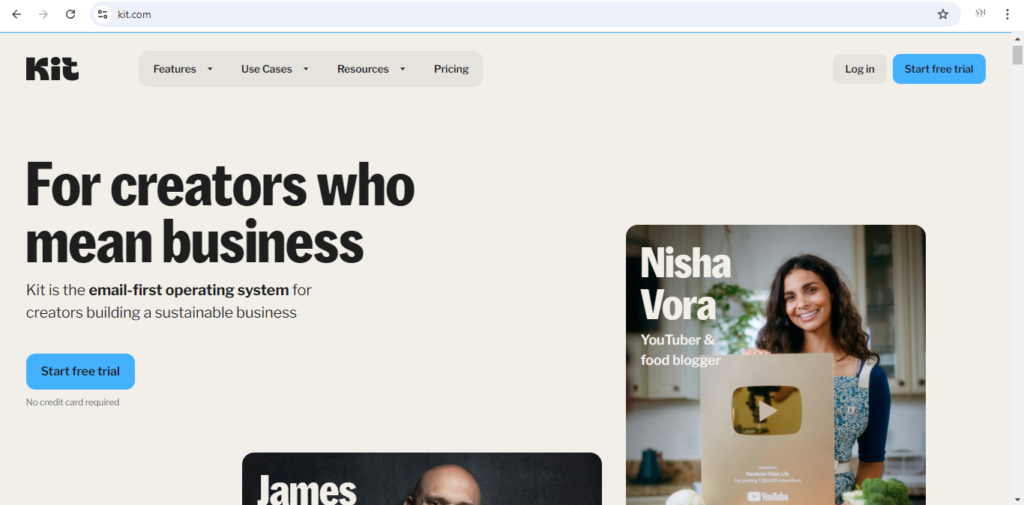The width and height of the screenshot is (1024, 505).
Task: Click Start free trial below the headline
Action: click(x=80, y=371)
